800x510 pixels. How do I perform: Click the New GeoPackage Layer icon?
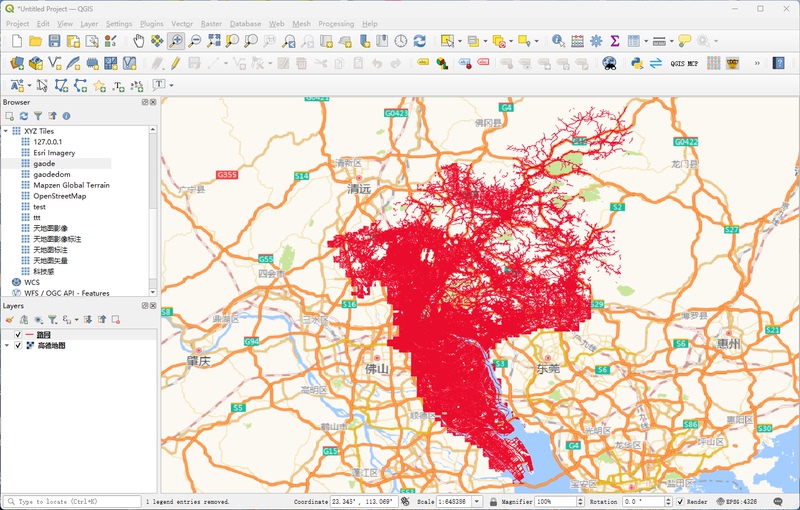[36, 63]
